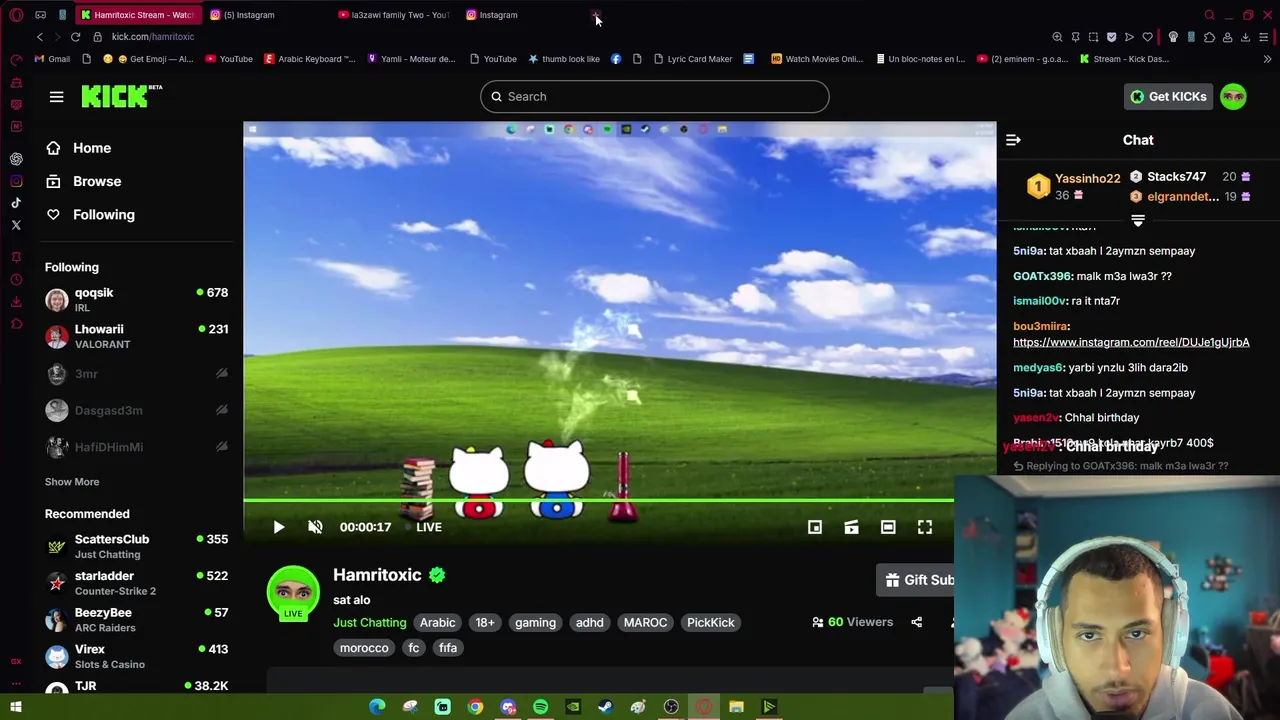
Task: Enable theater mode icon
Action: point(888,527)
